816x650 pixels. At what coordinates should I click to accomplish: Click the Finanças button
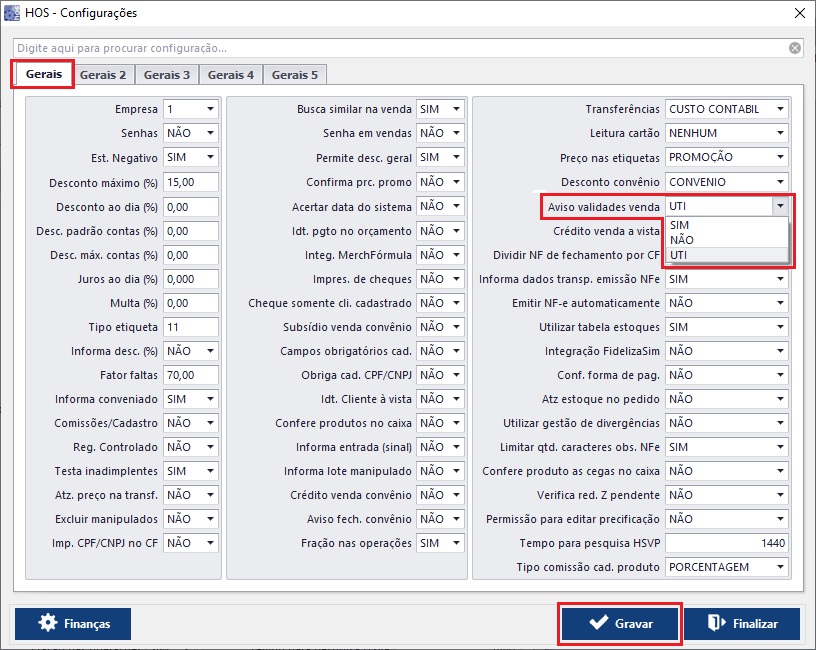tap(73, 623)
